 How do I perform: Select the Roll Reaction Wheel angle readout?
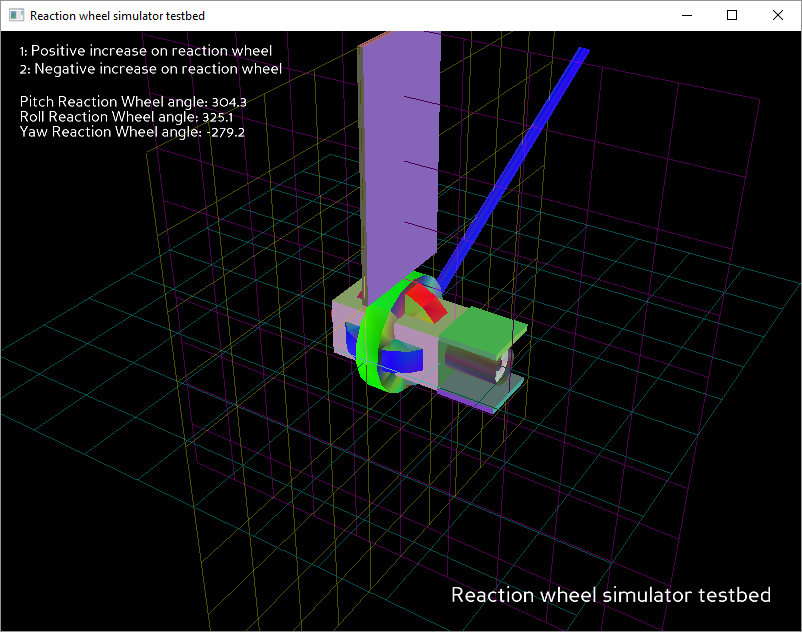click(x=126, y=117)
